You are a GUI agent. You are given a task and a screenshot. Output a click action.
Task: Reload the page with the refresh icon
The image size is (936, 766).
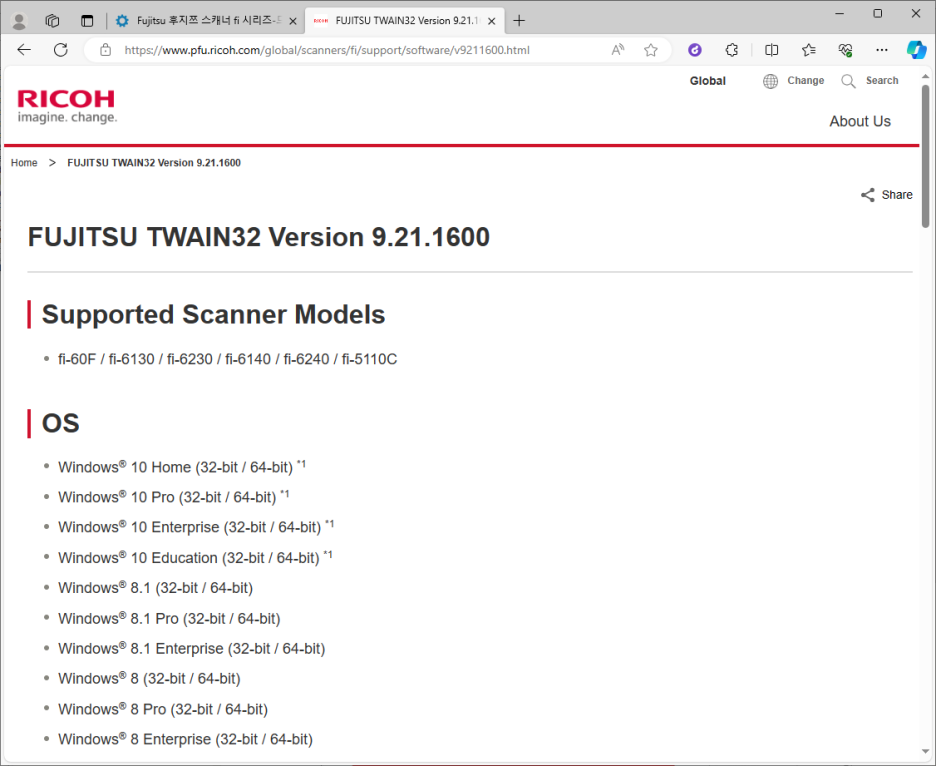coord(60,50)
